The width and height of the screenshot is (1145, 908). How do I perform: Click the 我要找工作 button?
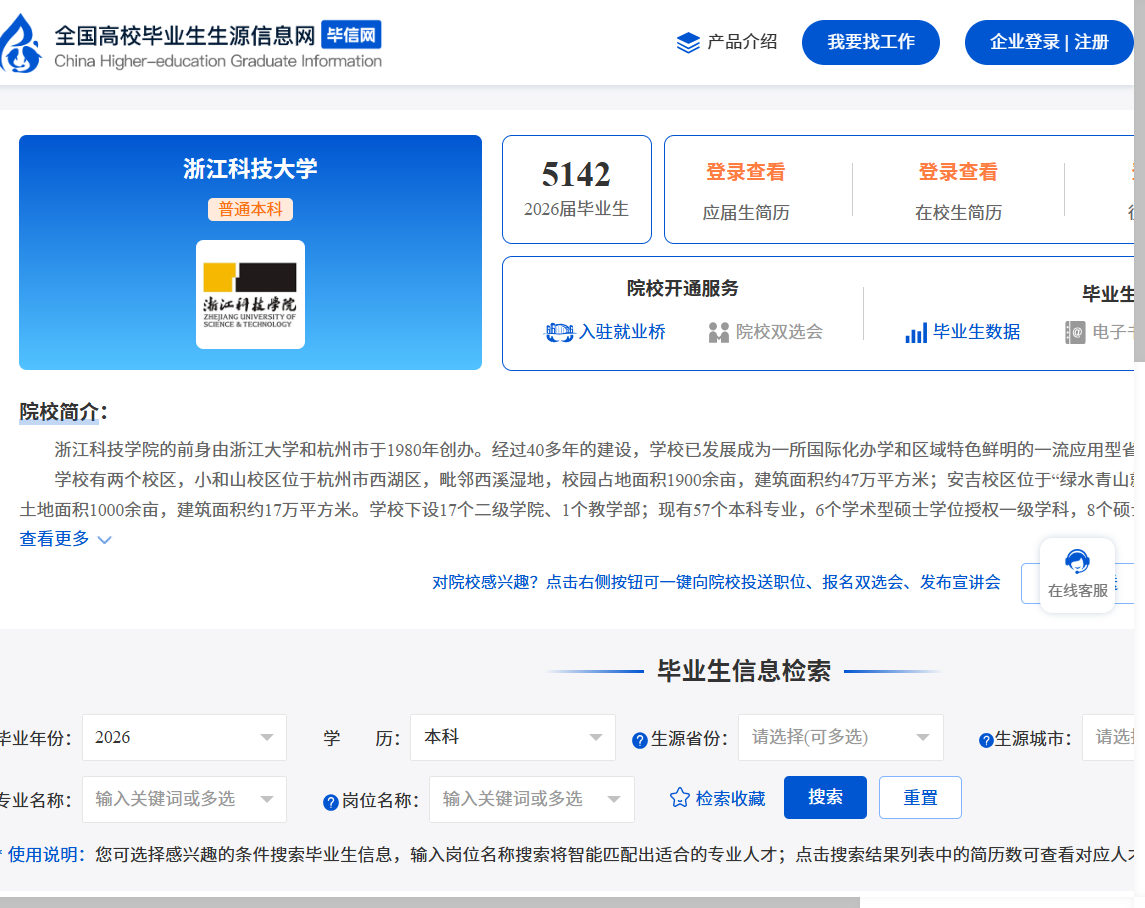pos(870,42)
